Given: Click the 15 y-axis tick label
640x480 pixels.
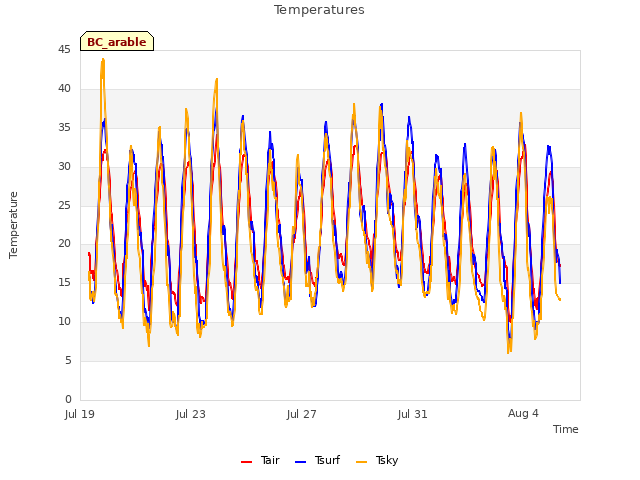Looking at the screenshot, I should [64, 282].
